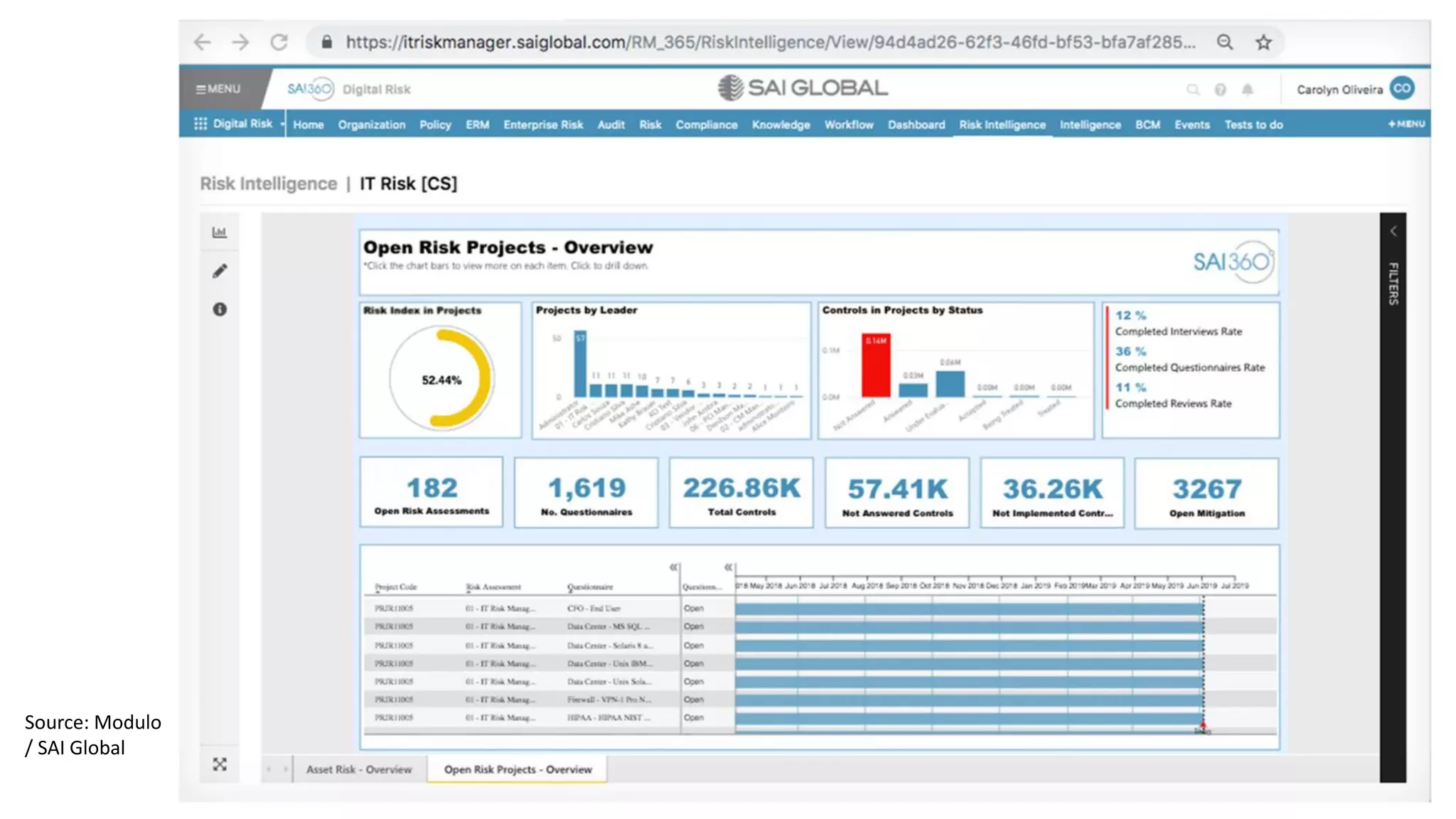
Task: Expand the +MENU option at right
Action: pyautogui.click(x=1406, y=124)
